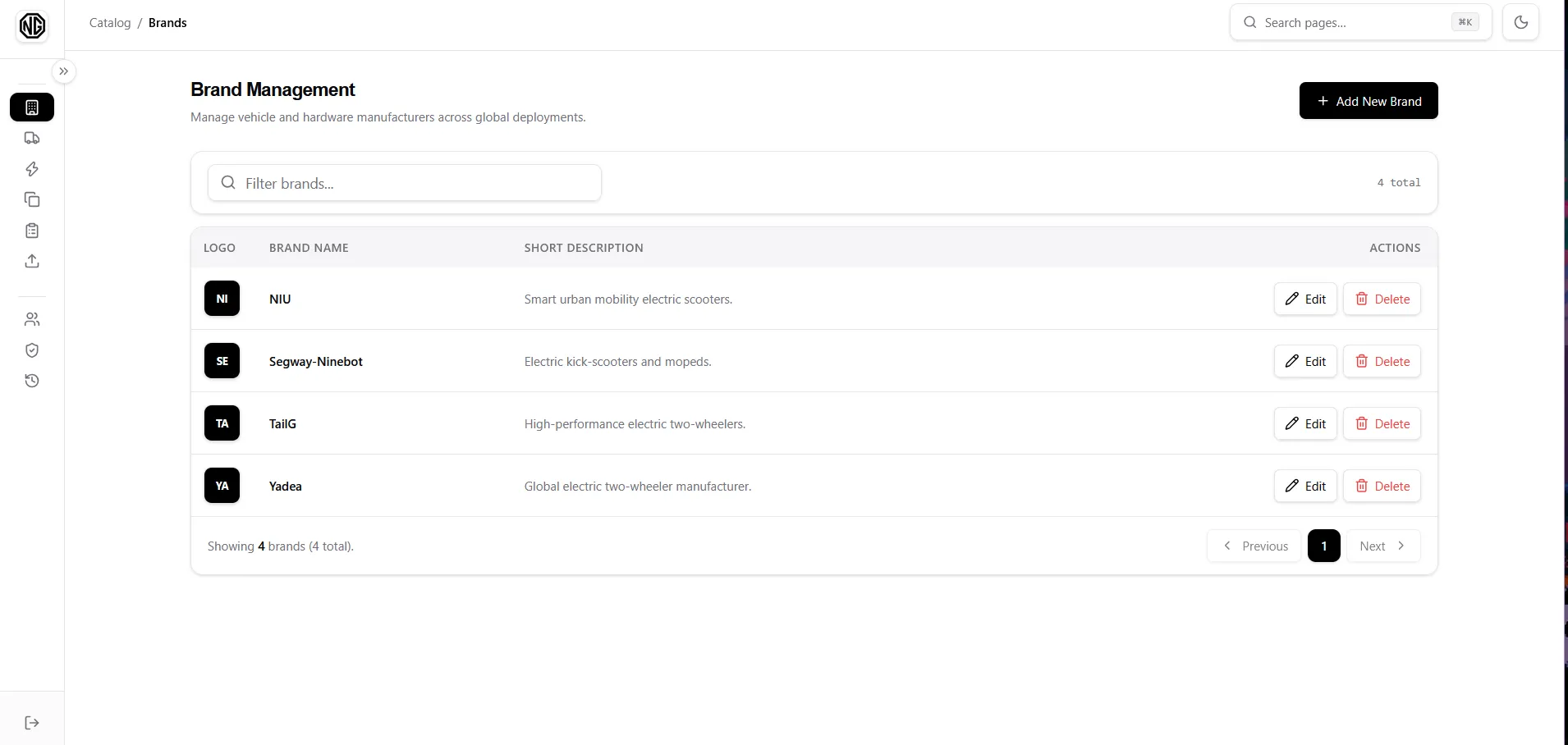Open the building (Brands) sidebar icon
The image size is (1568, 745).
32,107
